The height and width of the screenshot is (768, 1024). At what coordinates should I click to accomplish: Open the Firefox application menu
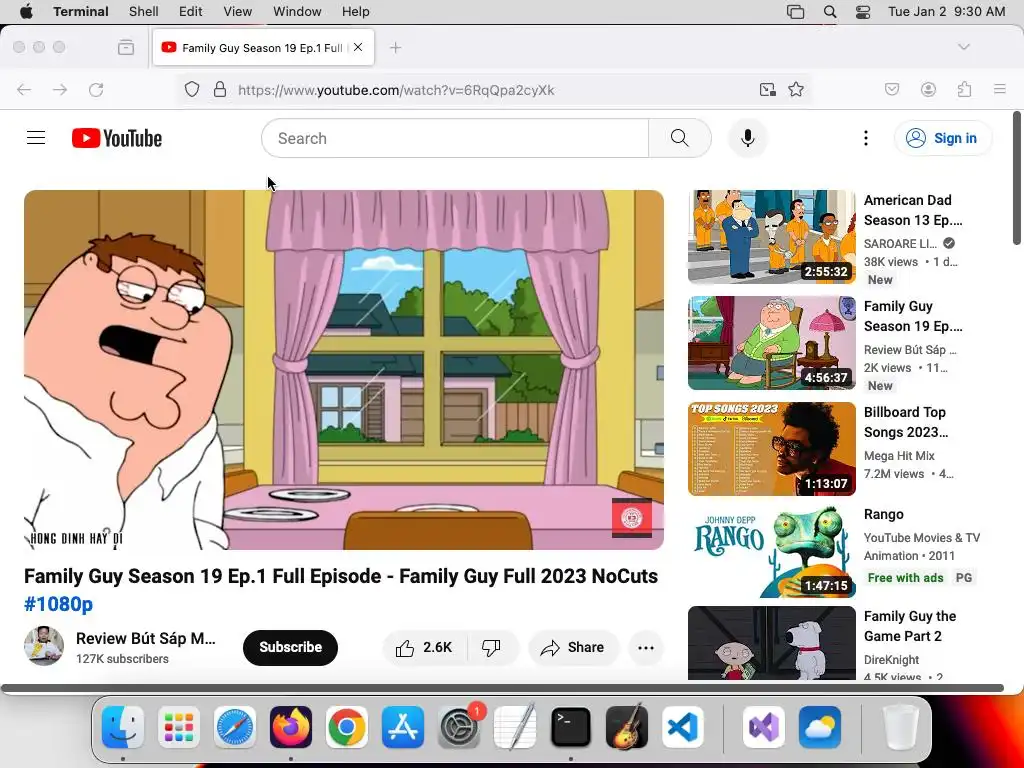click(x=1000, y=89)
